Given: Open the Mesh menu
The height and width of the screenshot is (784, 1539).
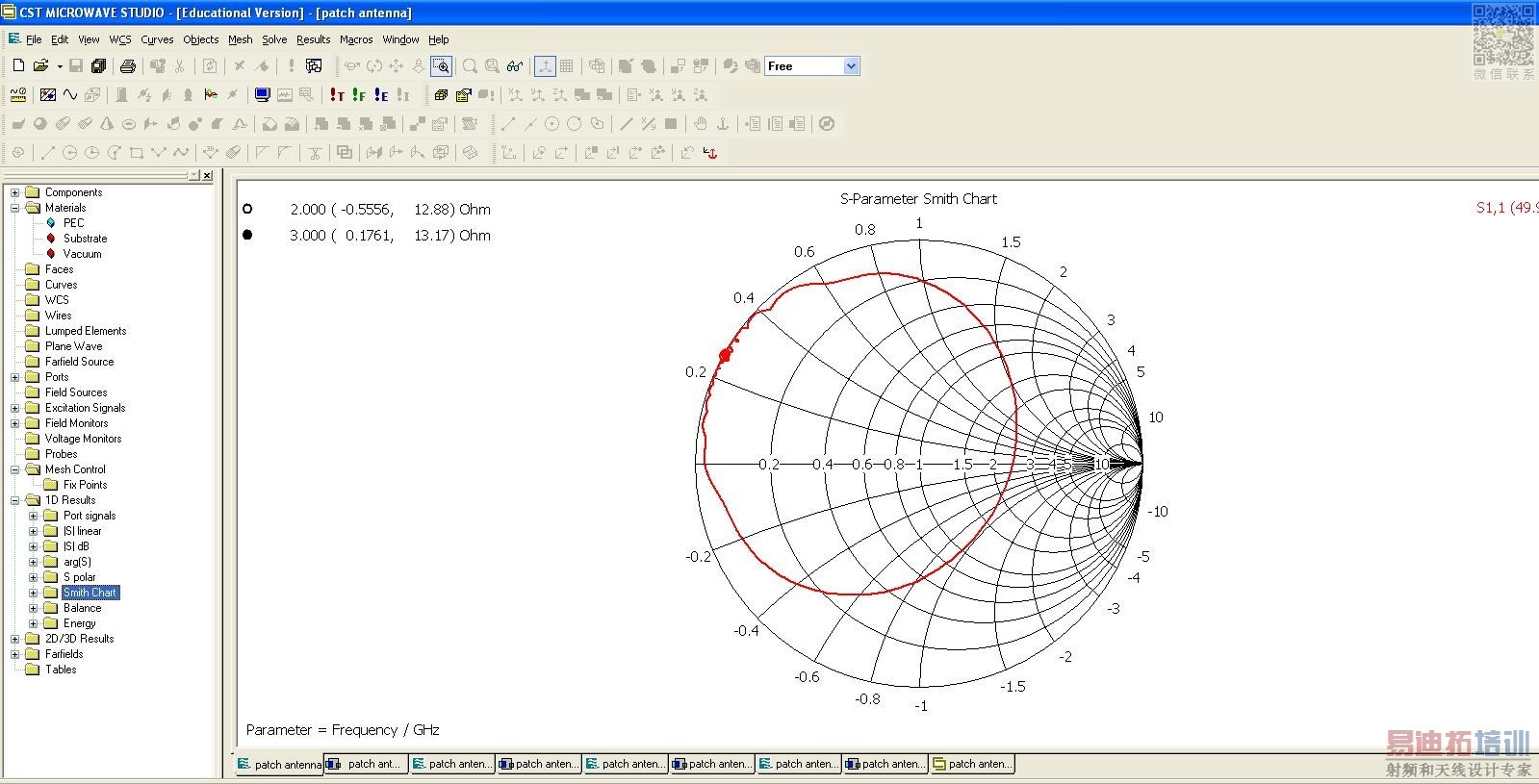Looking at the screenshot, I should coord(241,39).
